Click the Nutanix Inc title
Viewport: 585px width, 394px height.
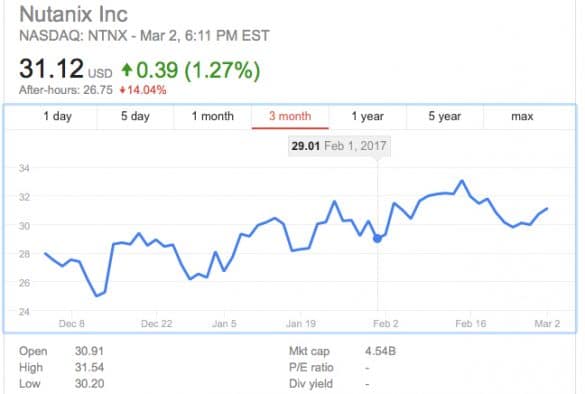pyautogui.click(x=73, y=15)
